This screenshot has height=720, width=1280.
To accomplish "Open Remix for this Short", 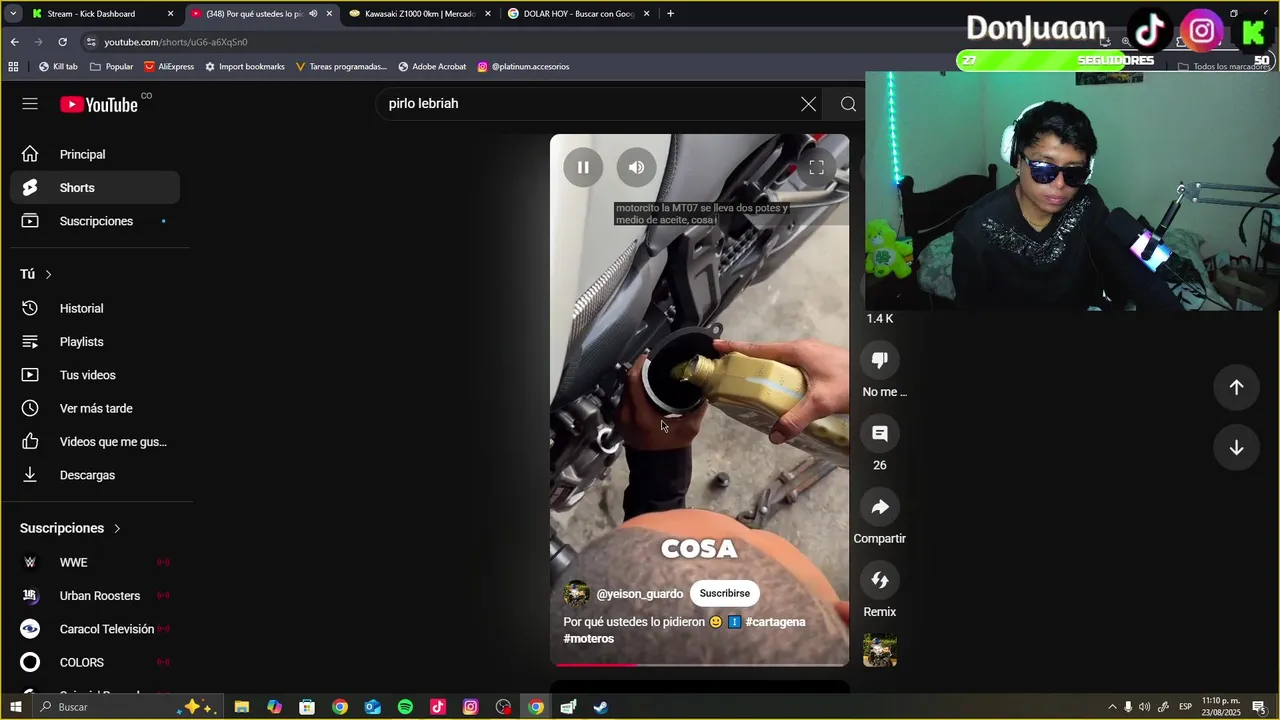I will click(x=880, y=580).
